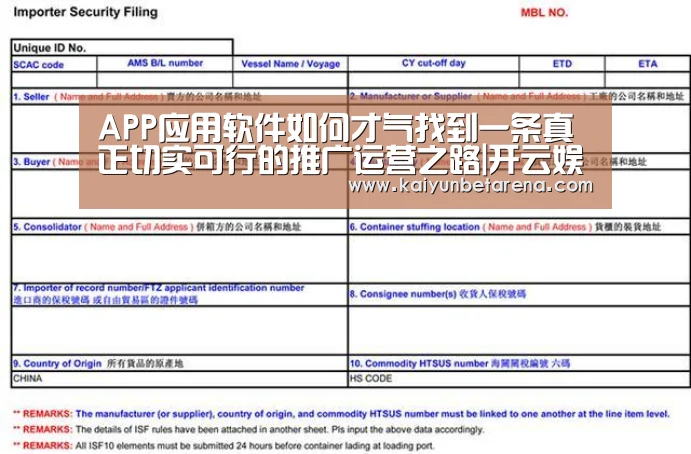
Task: Click the blank cell under ETD
Action: point(562,80)
